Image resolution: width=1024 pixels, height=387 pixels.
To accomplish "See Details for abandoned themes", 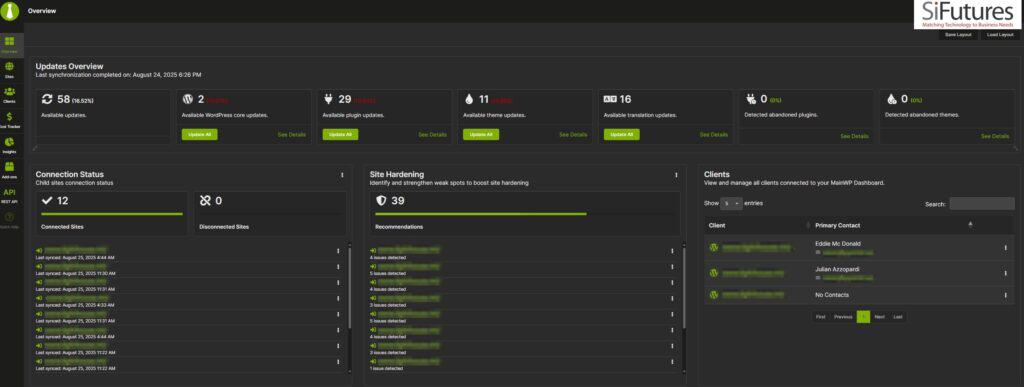I will pos(995,136).
